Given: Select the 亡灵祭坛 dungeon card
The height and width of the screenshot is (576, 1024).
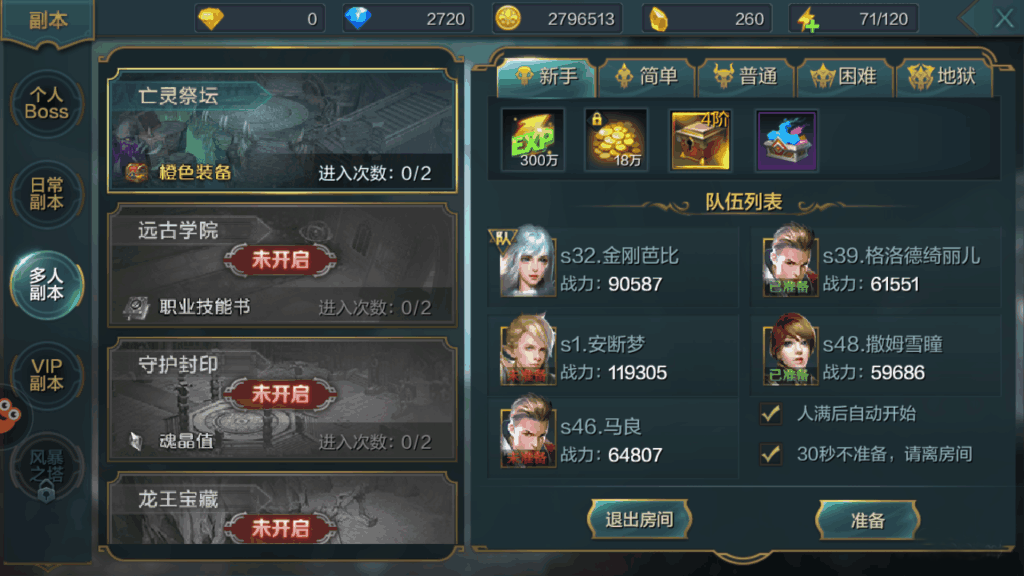Looking at the screenshot, I should 282,131.
